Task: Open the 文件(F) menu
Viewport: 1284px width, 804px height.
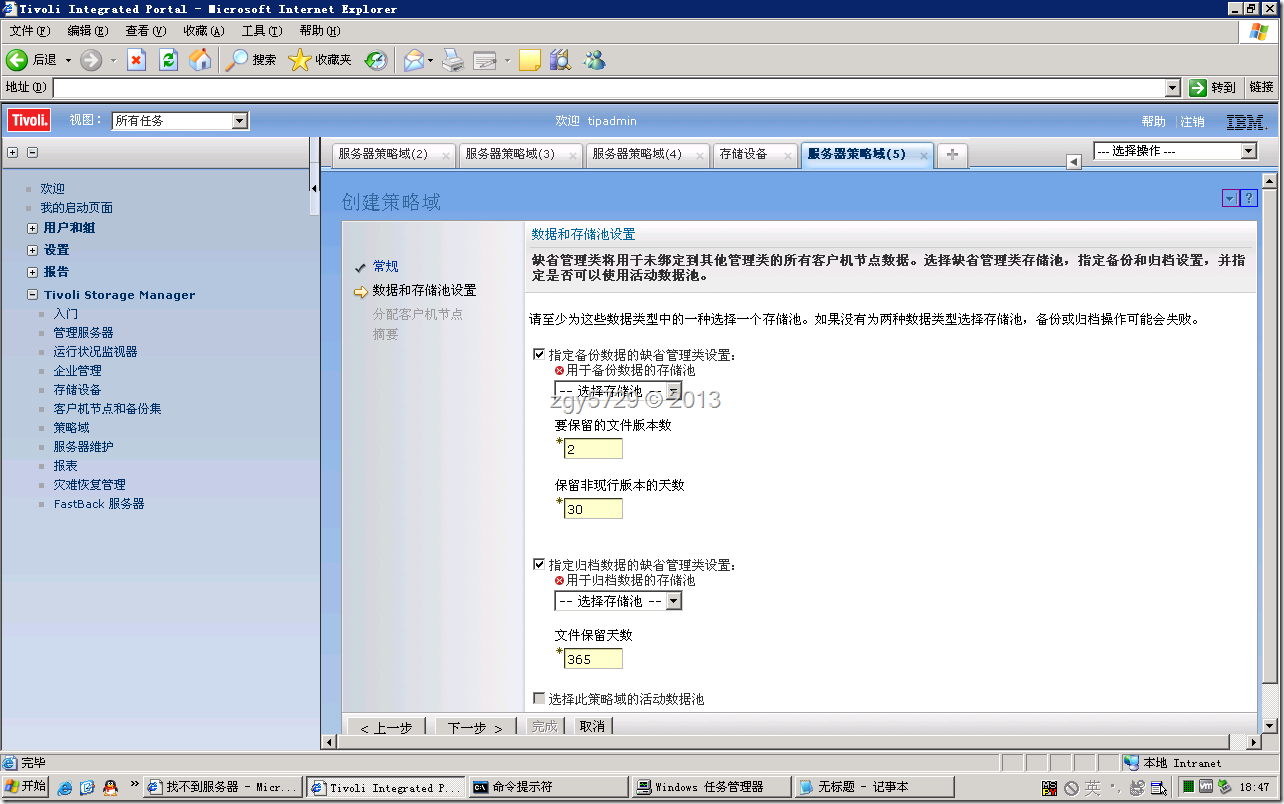Action: pos(28,31)
